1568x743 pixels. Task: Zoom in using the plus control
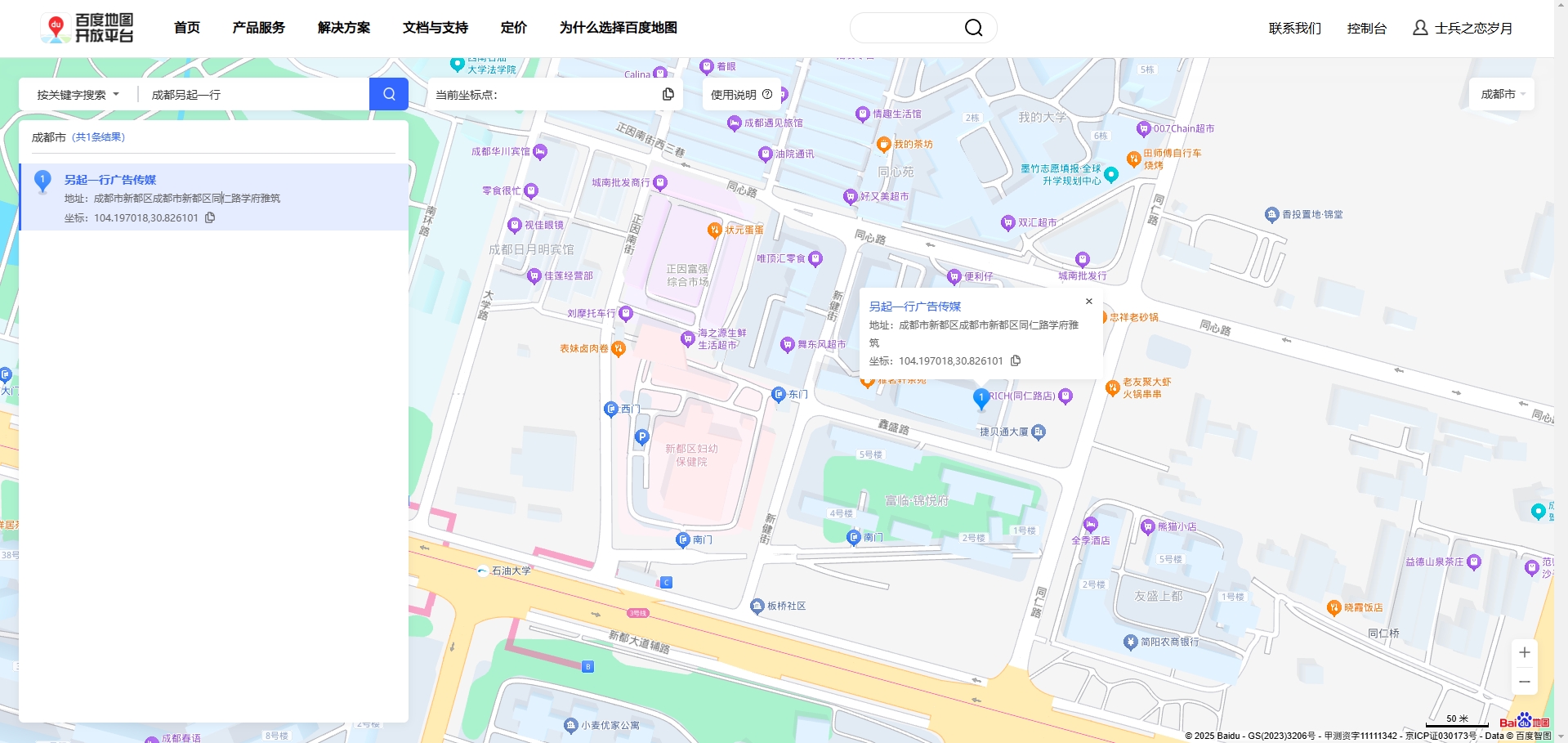1523,652
